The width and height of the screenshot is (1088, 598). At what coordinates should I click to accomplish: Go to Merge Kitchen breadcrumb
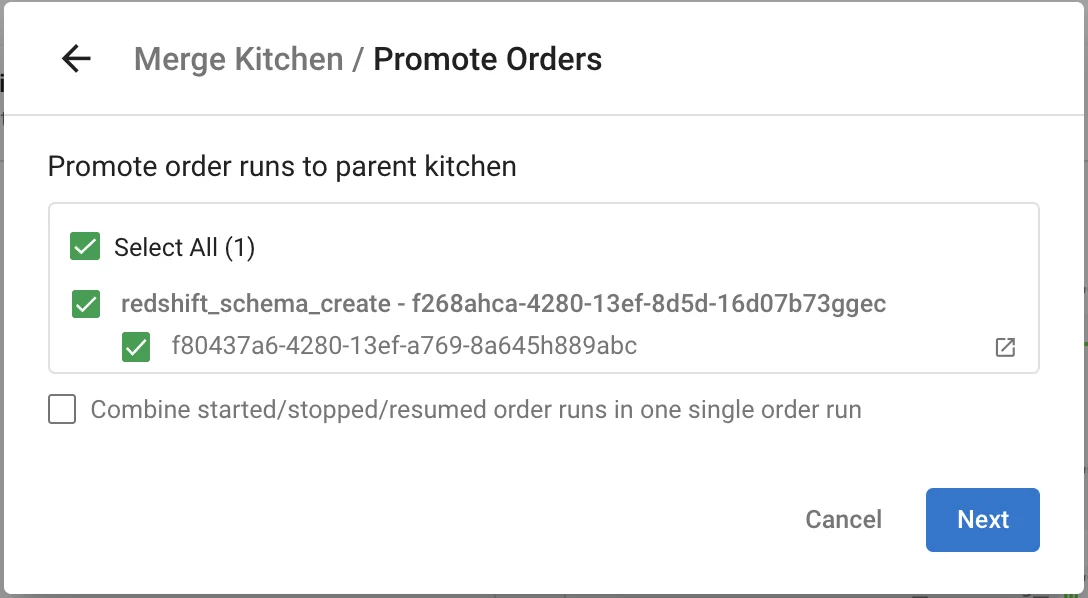click(238, 59)
